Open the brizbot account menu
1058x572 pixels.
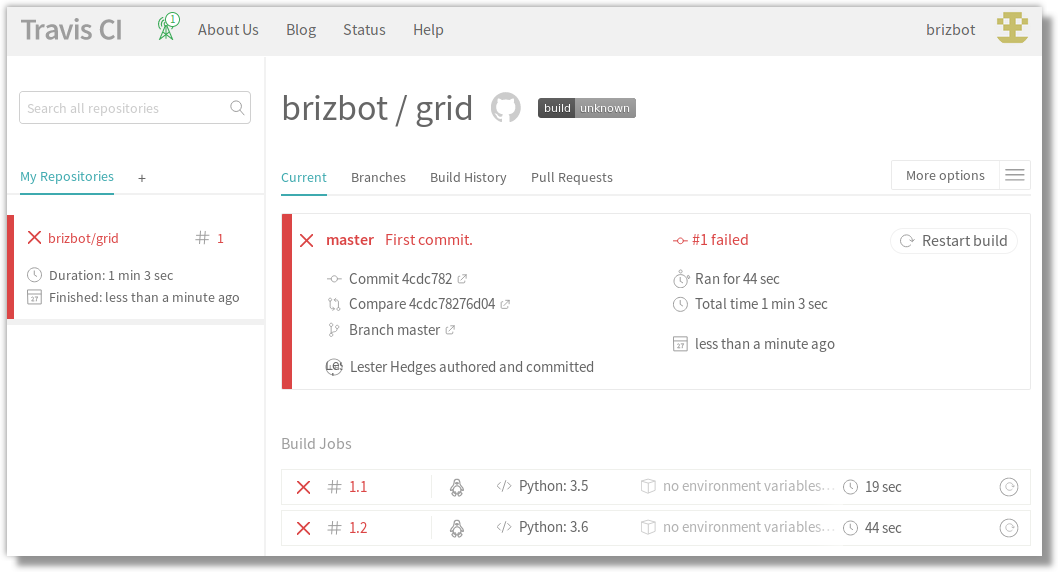[x=950, y=30]
